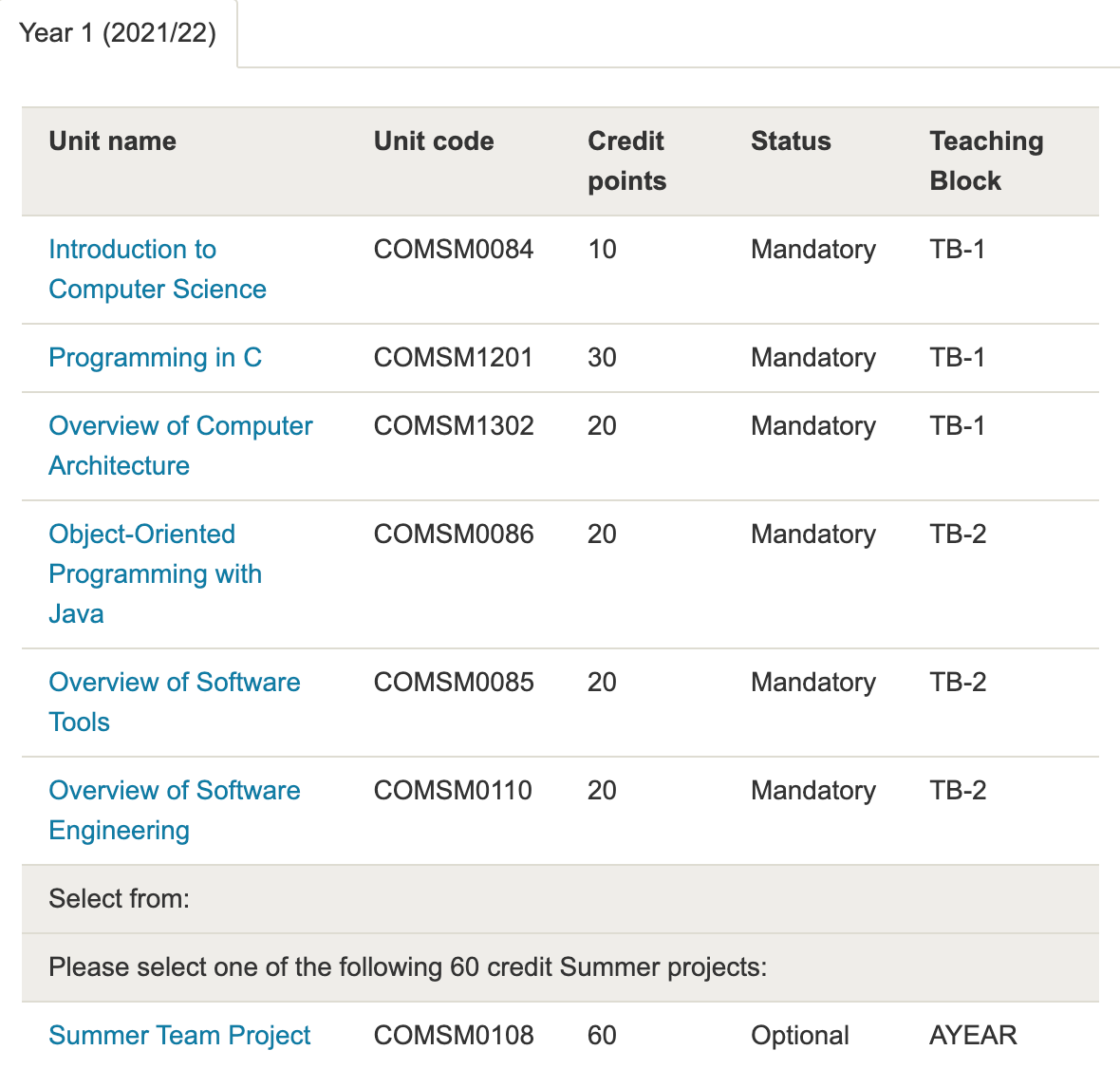This screenshot has width=1120, height=1069.
Task: Click the Teaching Block column header
Action: tap(986, 160)
